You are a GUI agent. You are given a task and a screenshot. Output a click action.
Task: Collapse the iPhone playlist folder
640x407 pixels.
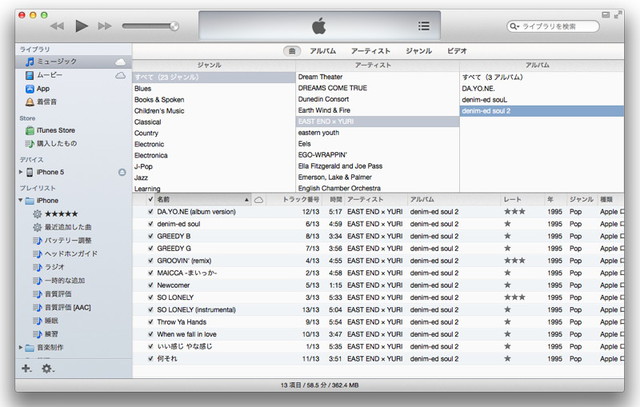(x=21, y=200)
